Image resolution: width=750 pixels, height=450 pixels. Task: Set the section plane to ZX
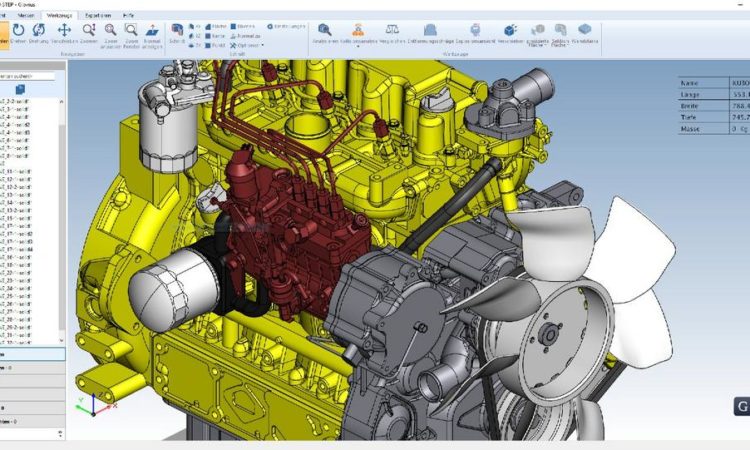pos(195,45)
